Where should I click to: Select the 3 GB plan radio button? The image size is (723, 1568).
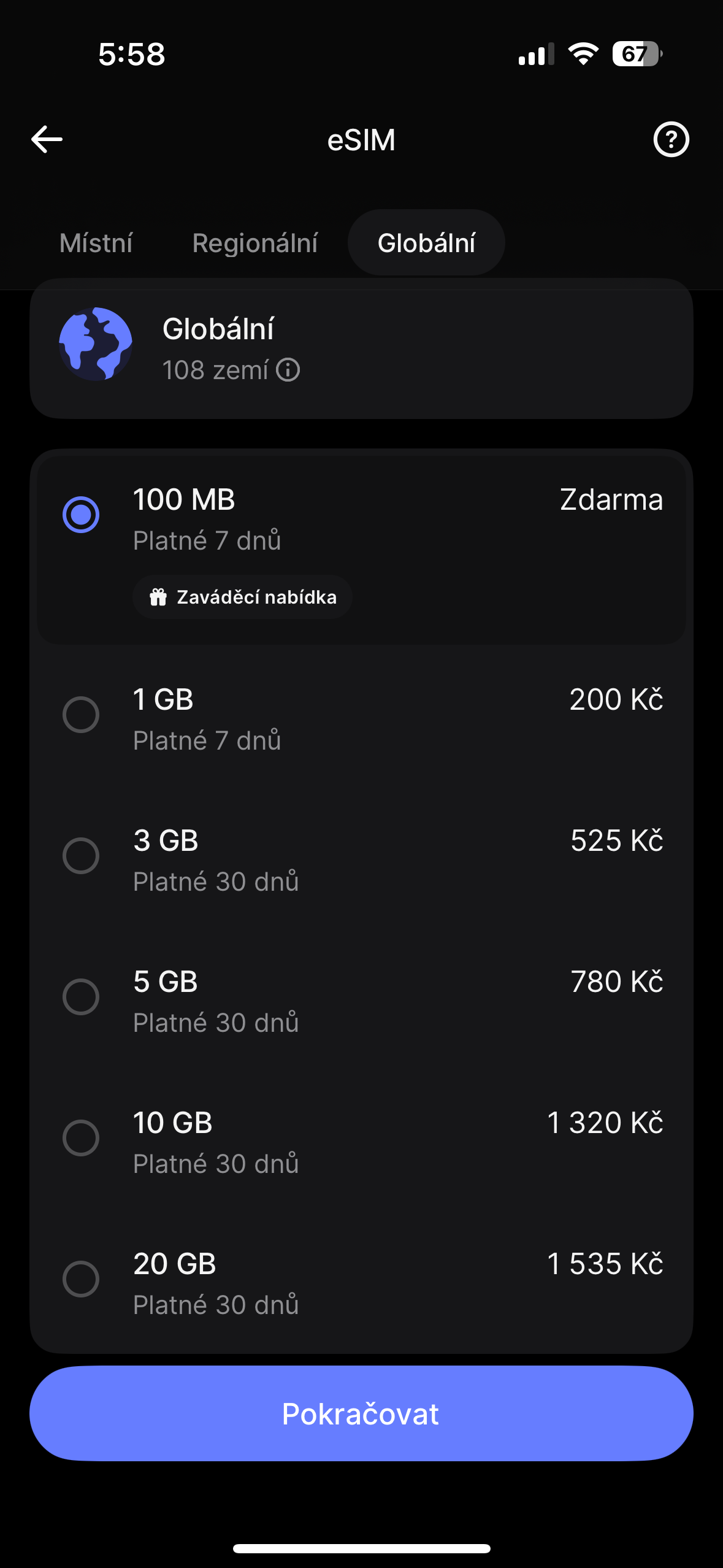81,856
